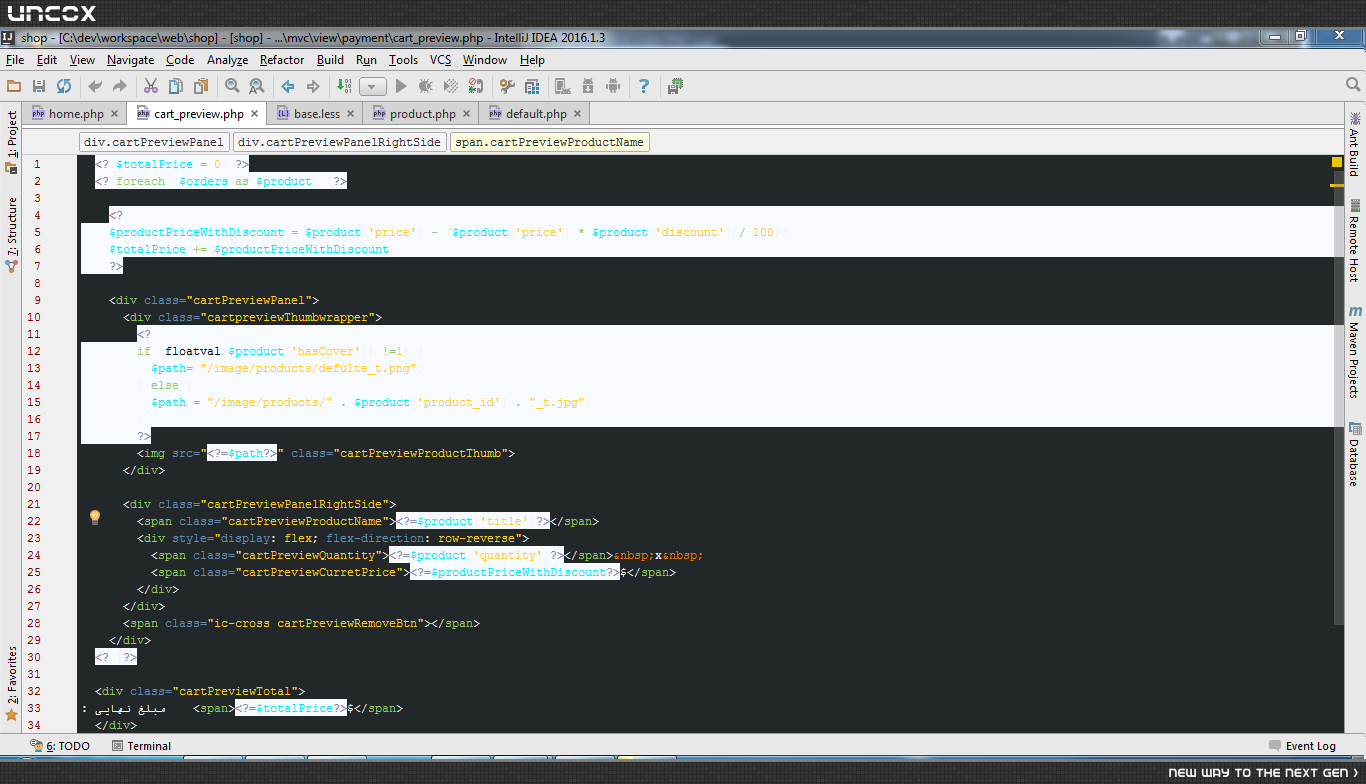
Task: Open the run configuration dropdown
Action: 373,87
